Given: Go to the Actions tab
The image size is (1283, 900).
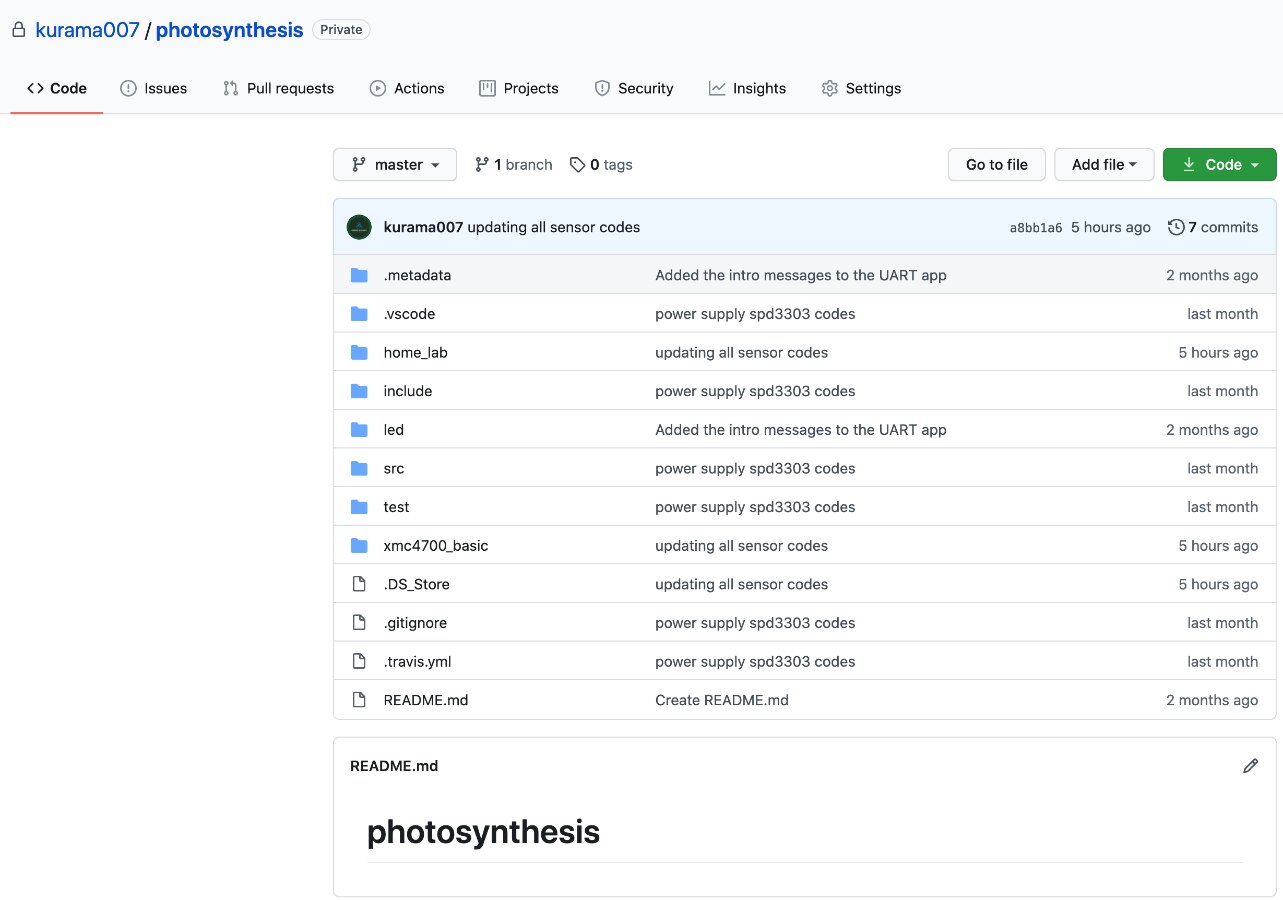Looking at the screenshot, I should (x=407, y=88).
